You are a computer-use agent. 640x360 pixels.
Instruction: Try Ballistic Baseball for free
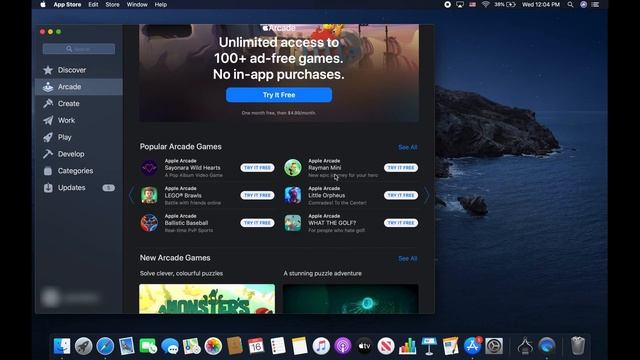(257, 223)
